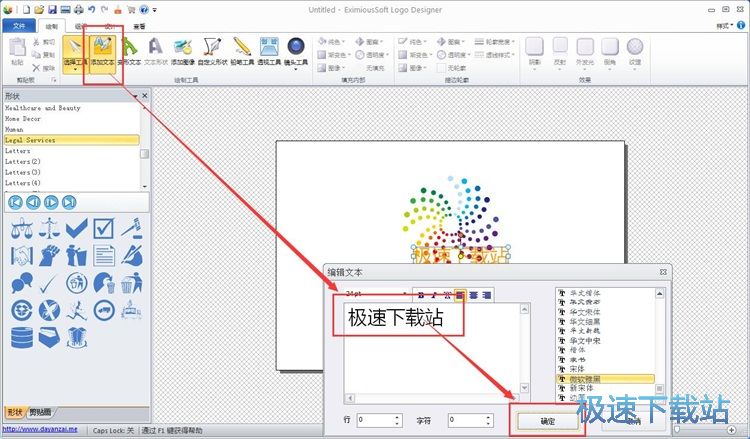Click the balance scales shape thumbnail

pos(22,229)
